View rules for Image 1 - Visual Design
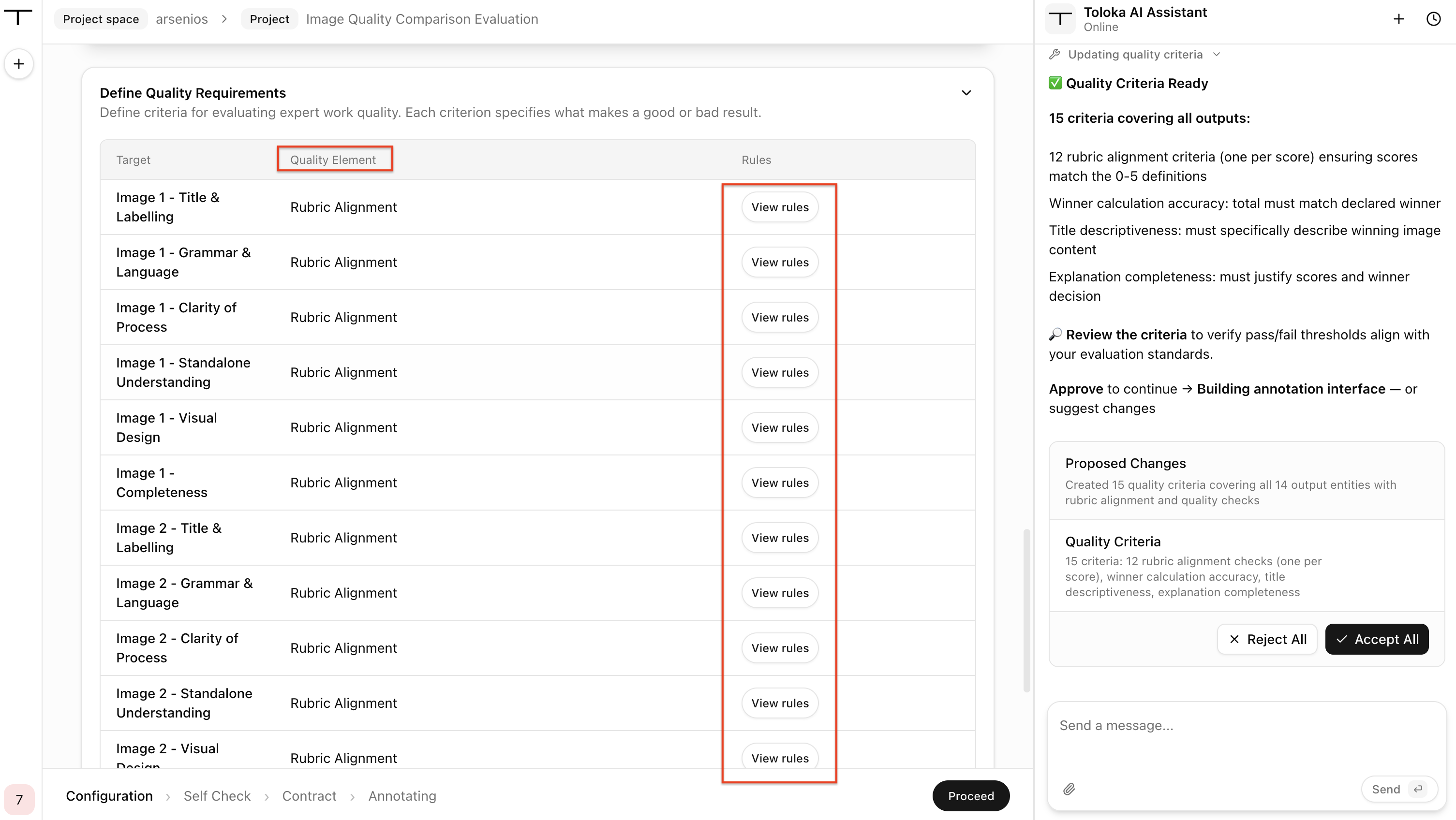Image resolution: width=1456 pixels, height=820 pixels. click(x=779, y=427)
